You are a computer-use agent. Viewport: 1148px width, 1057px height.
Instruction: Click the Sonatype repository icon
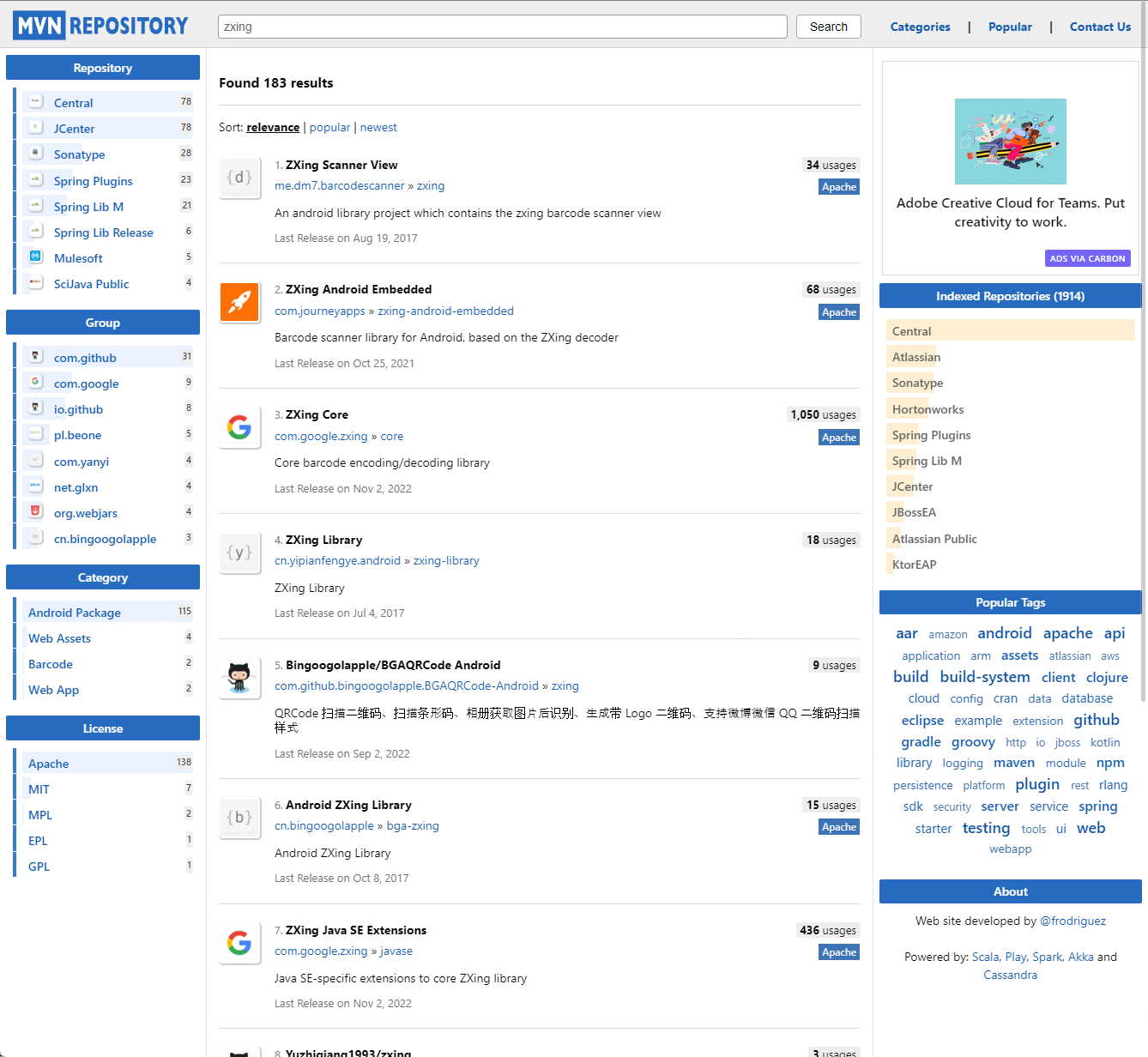pyautogui.click(x=36, y=153)
